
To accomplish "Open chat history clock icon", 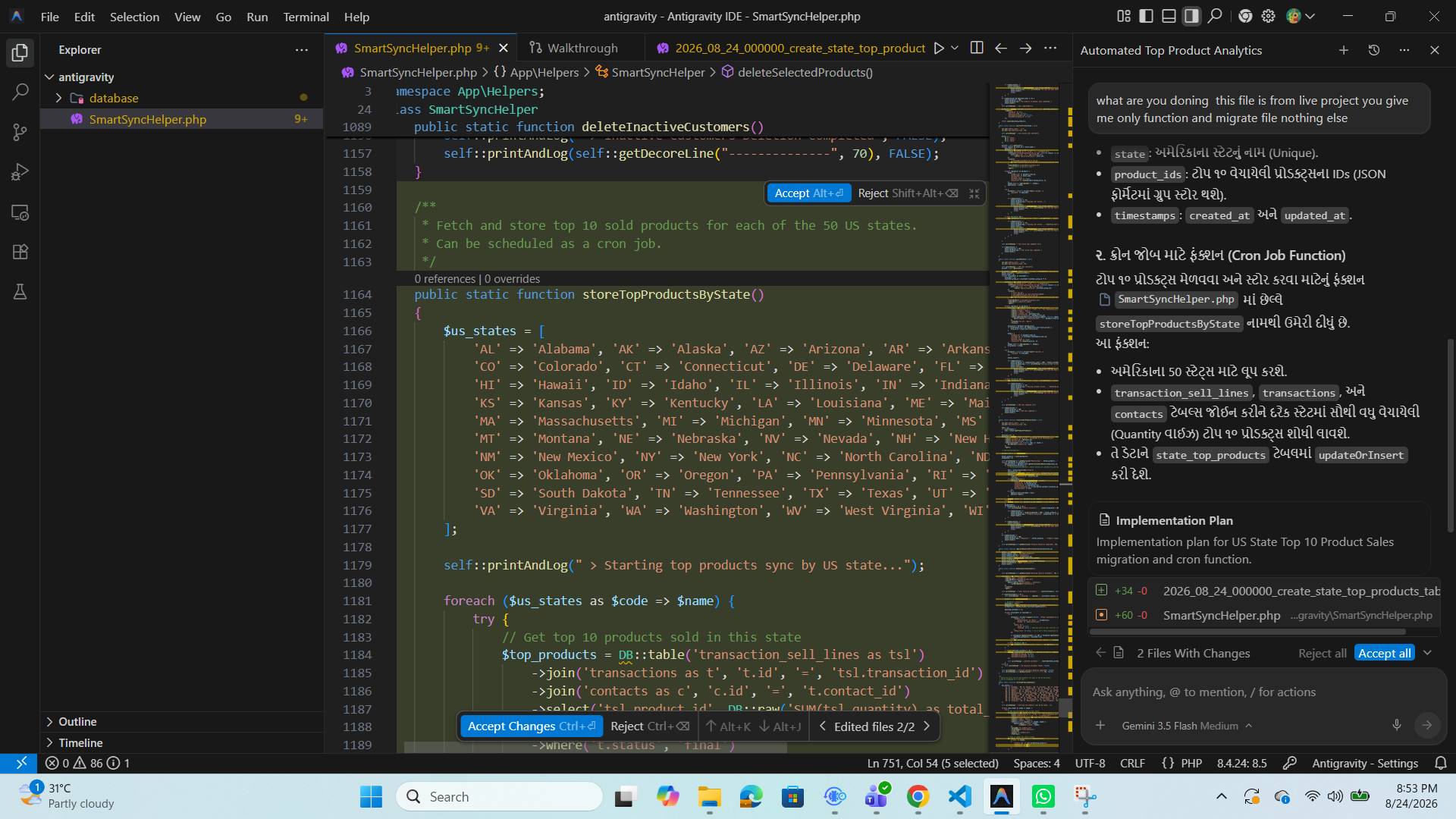I will [x=1373, y=50].
